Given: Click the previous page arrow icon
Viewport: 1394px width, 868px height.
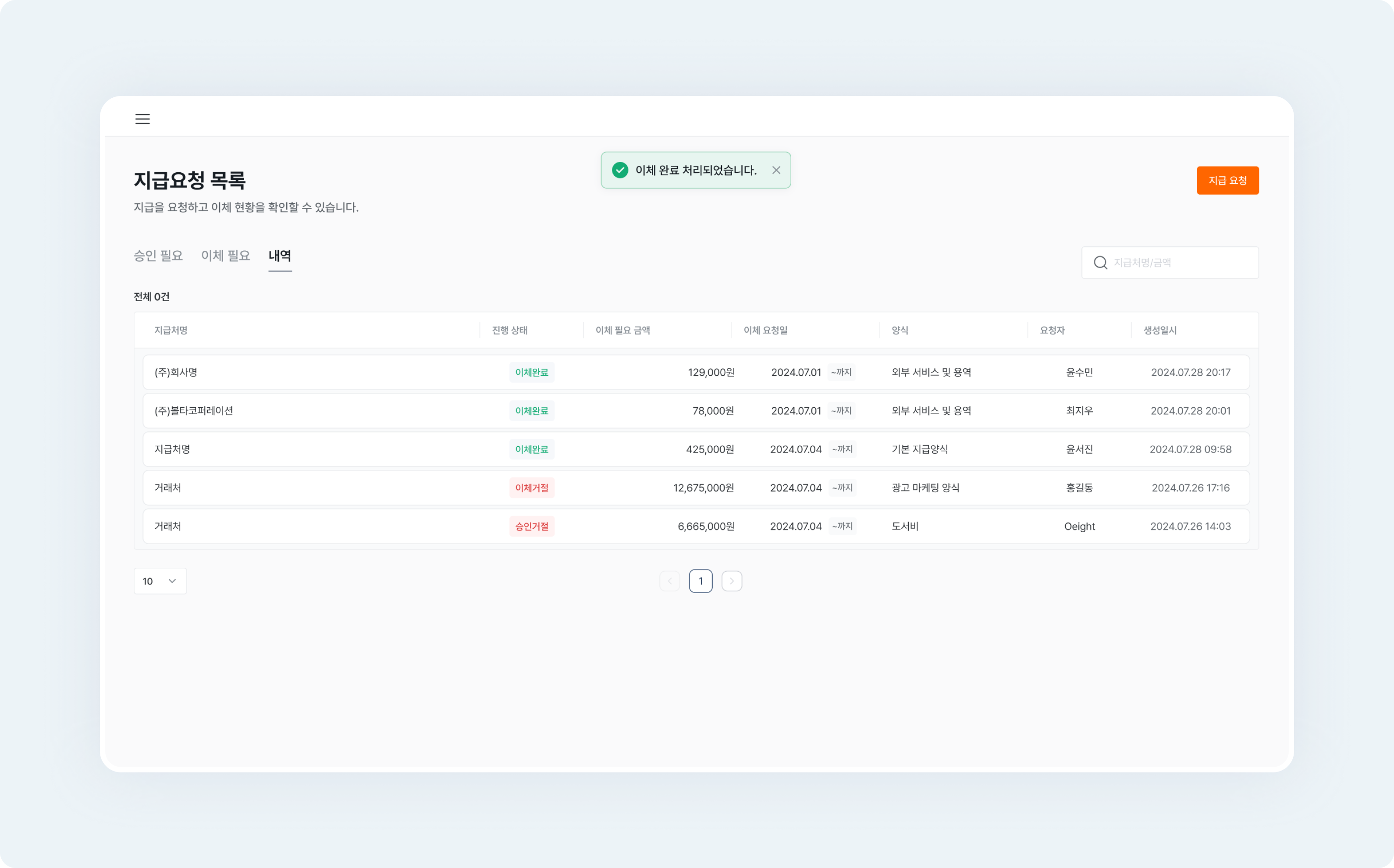Looking at the screenshot, I should (670, 580).
